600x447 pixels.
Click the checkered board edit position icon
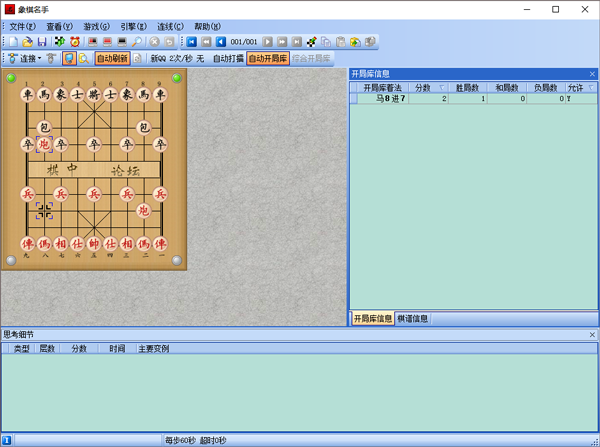point(311,42)
